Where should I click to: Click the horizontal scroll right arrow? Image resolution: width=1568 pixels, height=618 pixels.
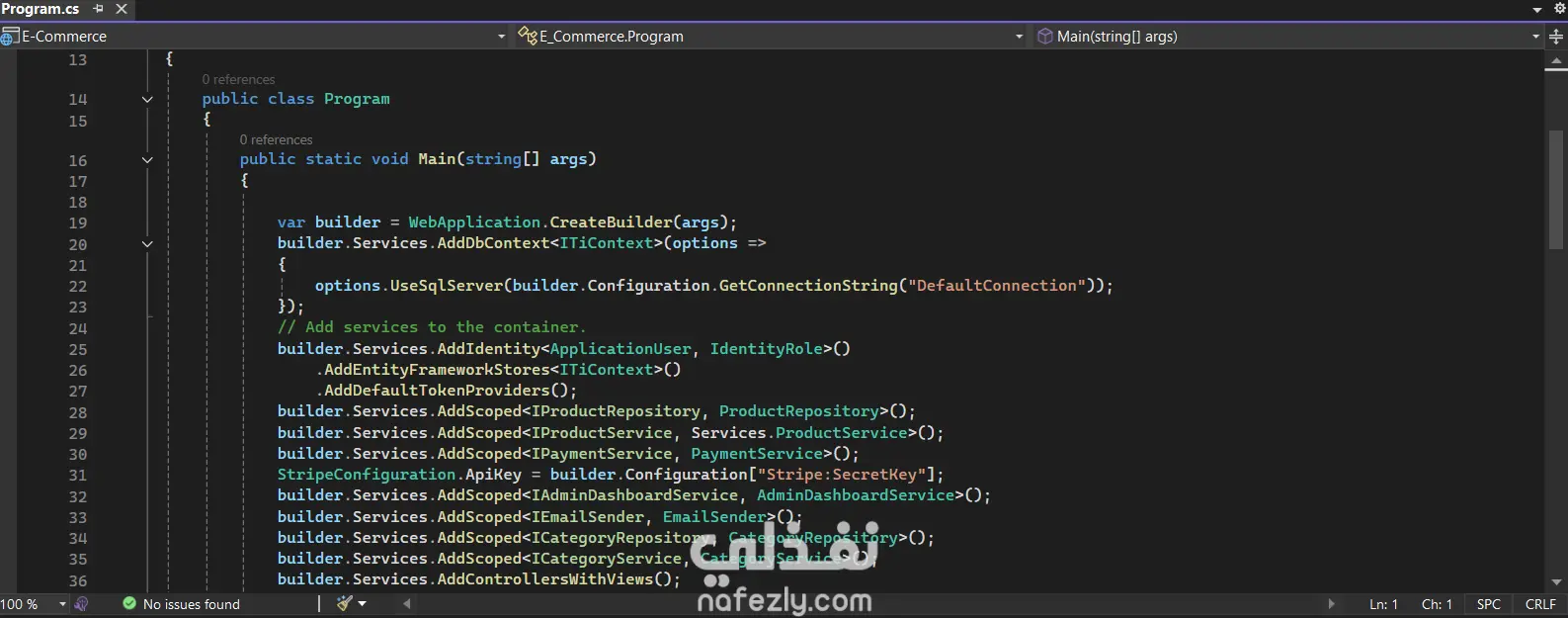point(1331,603)
